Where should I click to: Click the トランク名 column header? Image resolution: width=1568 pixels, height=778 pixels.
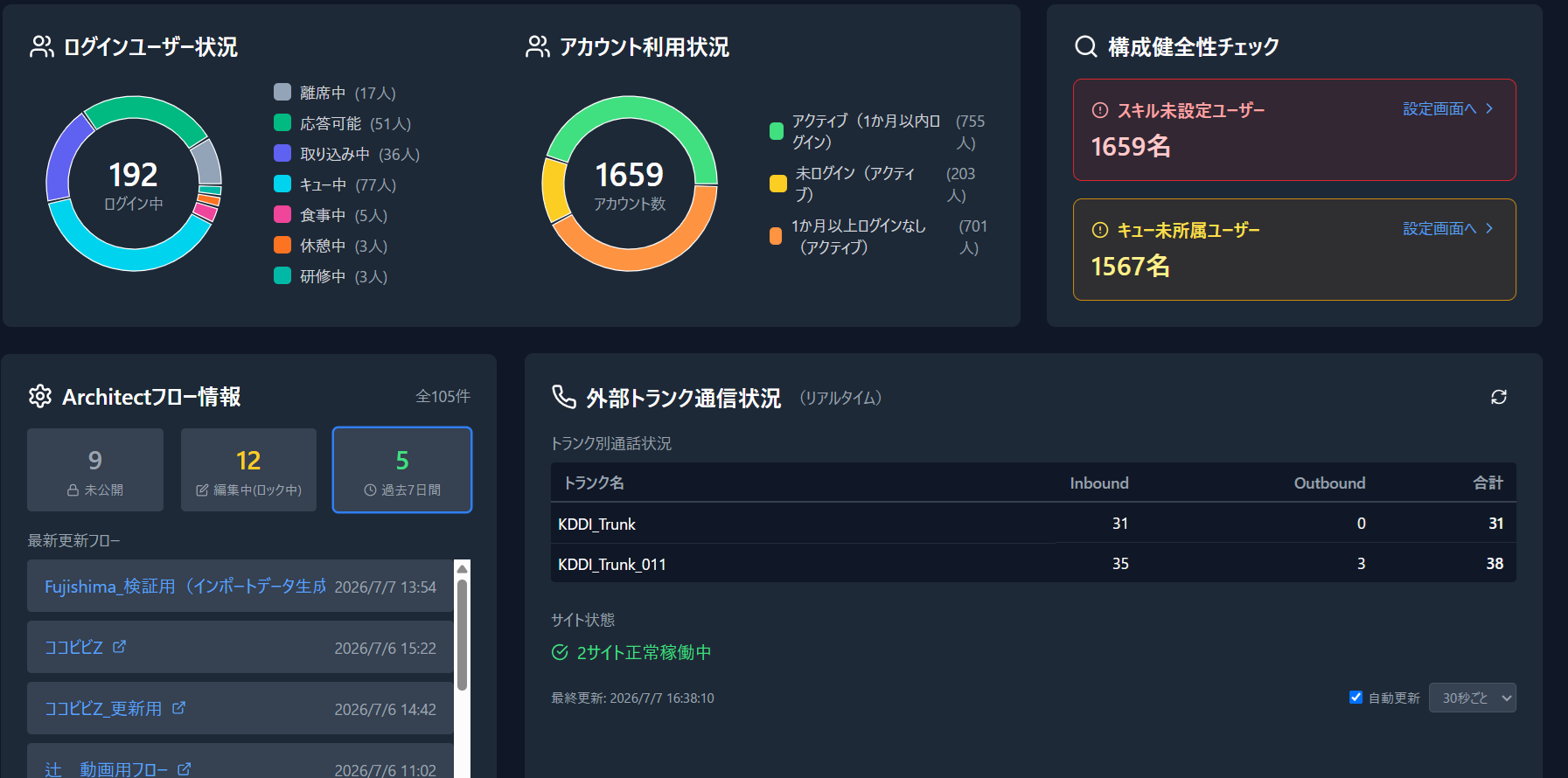click(x=594, y=483)
